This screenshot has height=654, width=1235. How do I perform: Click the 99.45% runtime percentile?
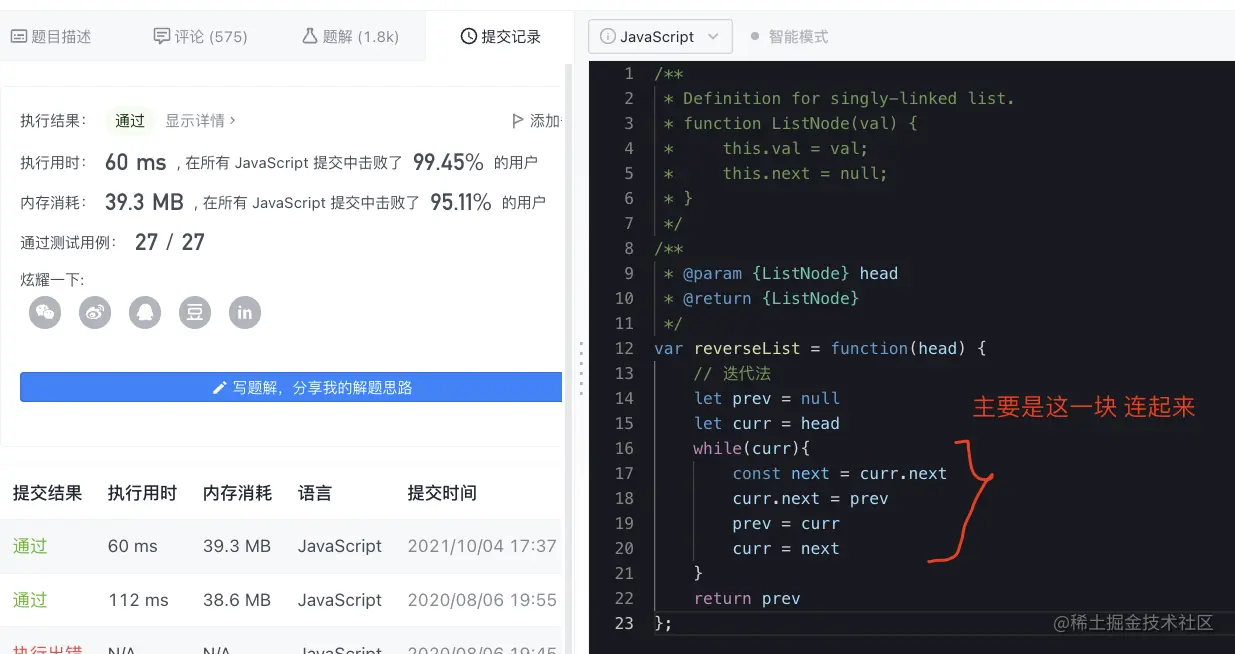(x=448, y=162)
